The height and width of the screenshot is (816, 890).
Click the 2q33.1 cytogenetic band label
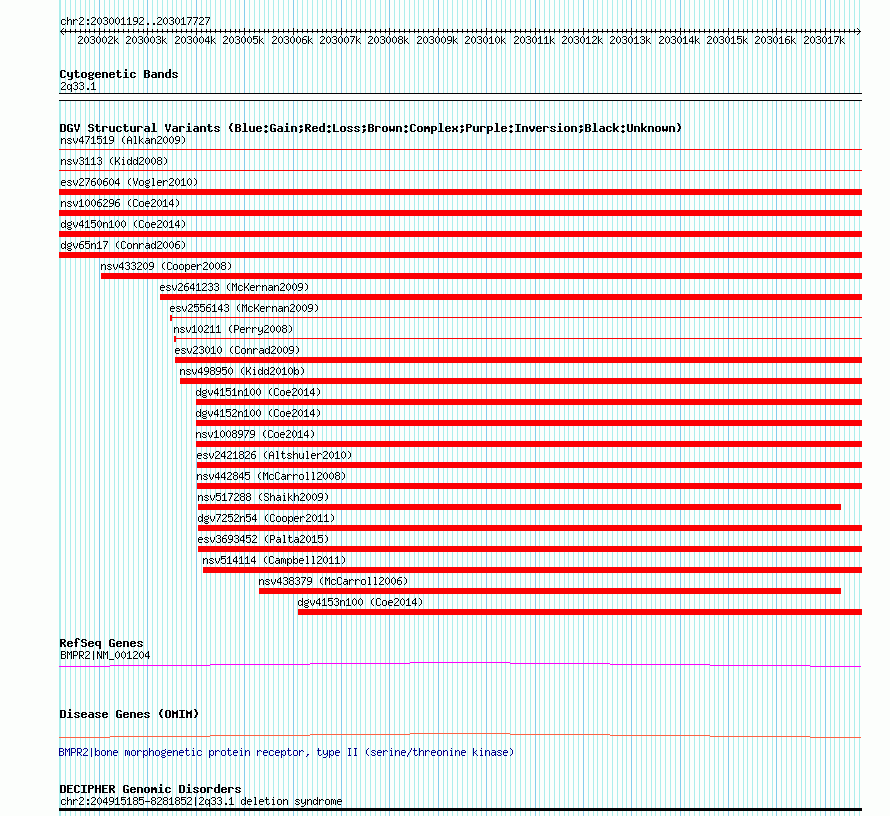click(78, 86)
